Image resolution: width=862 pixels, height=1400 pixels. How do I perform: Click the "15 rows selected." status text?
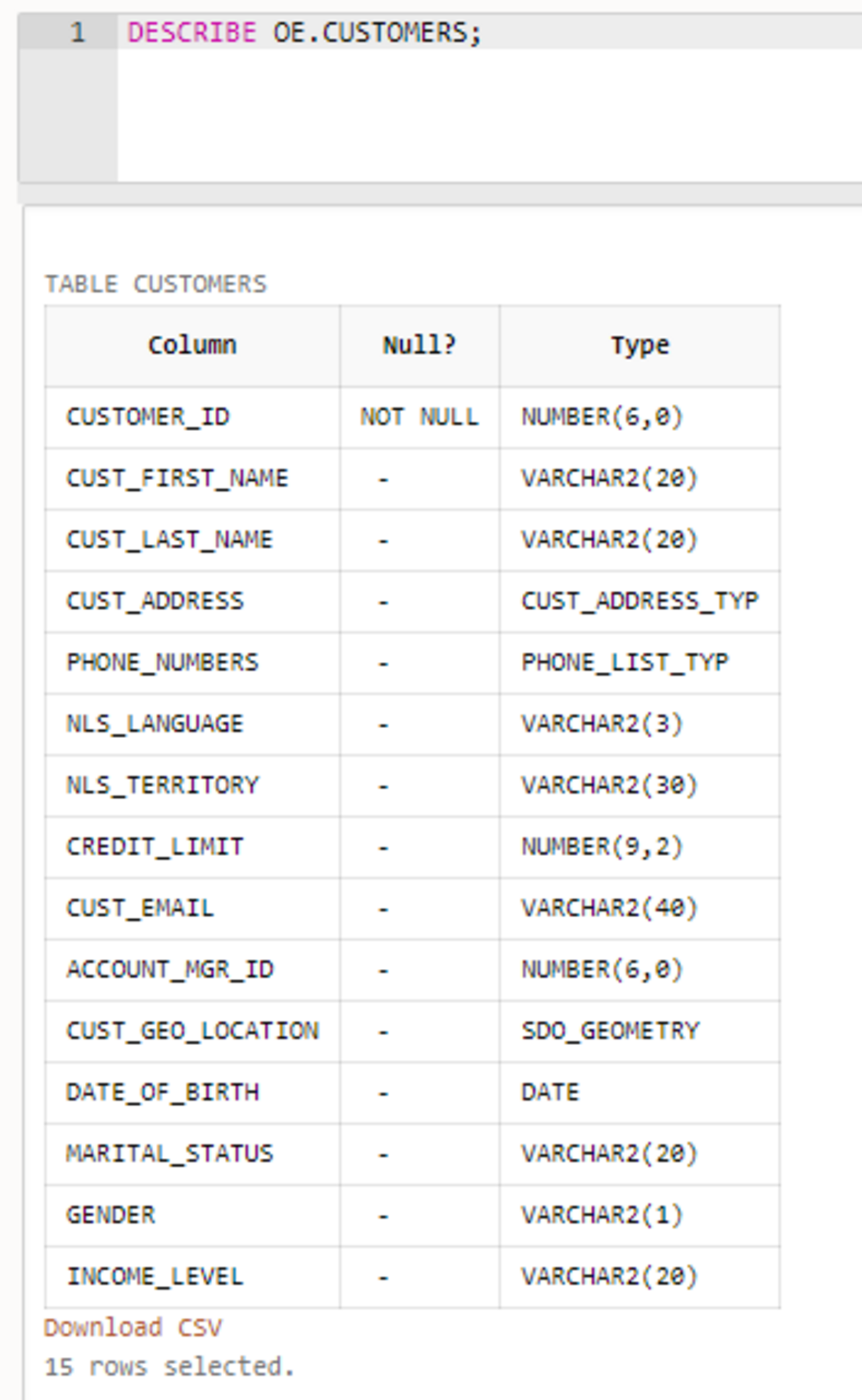(169, 1367)
